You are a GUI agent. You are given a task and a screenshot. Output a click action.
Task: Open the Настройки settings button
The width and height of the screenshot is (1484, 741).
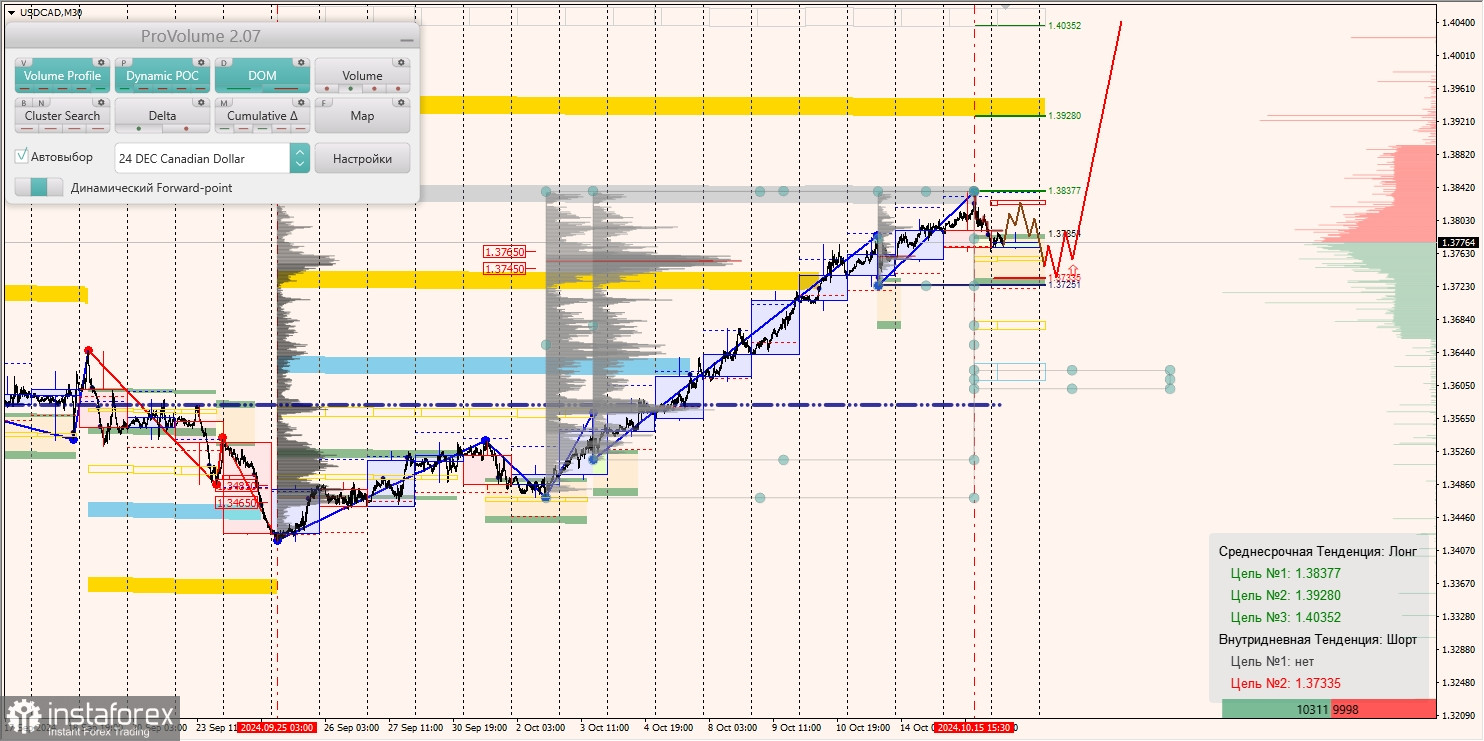coord(362,158)
